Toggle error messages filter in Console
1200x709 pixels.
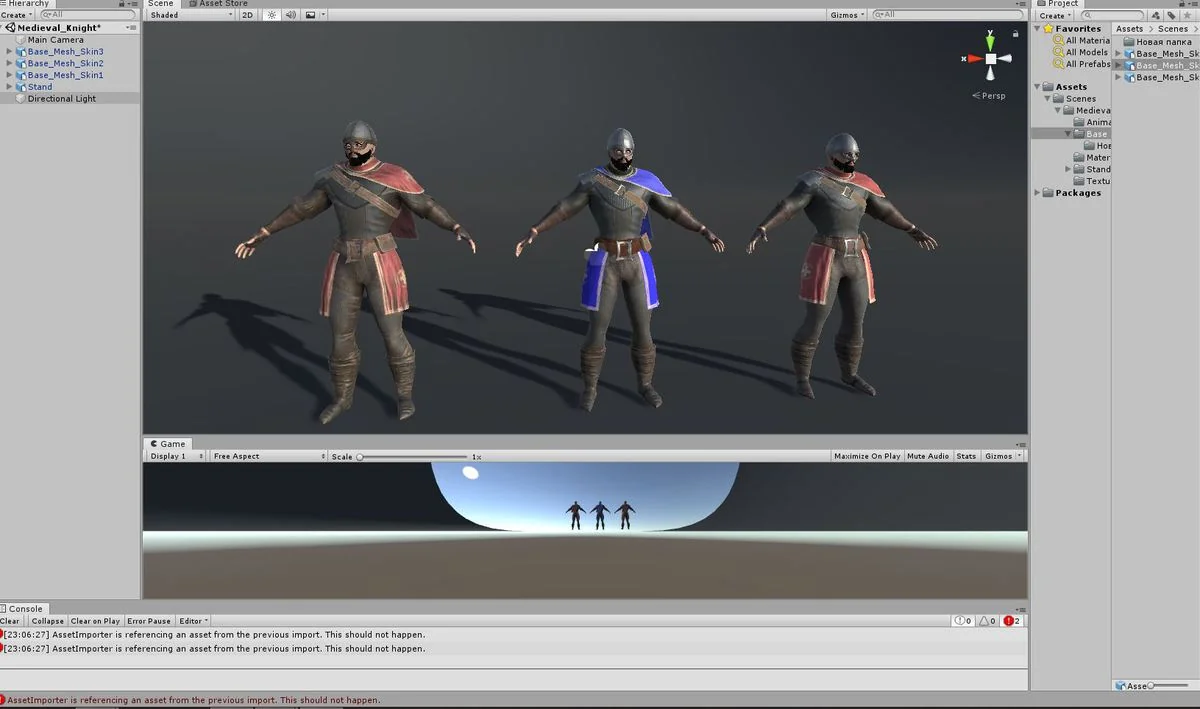click(1011, 621)
